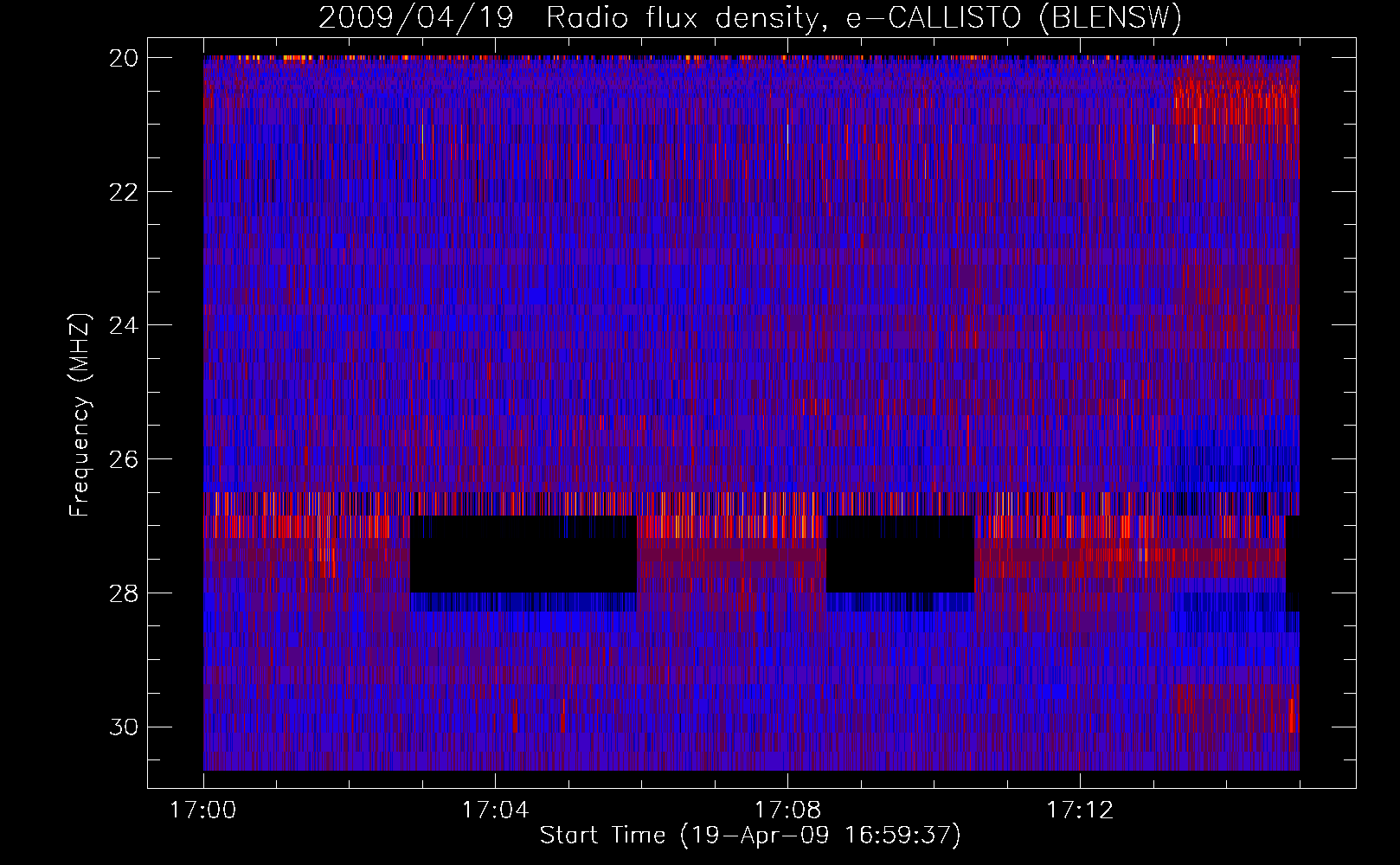Click the '20' frequency tick label
The image size is (1400, 865).
[x=124, y=58]
